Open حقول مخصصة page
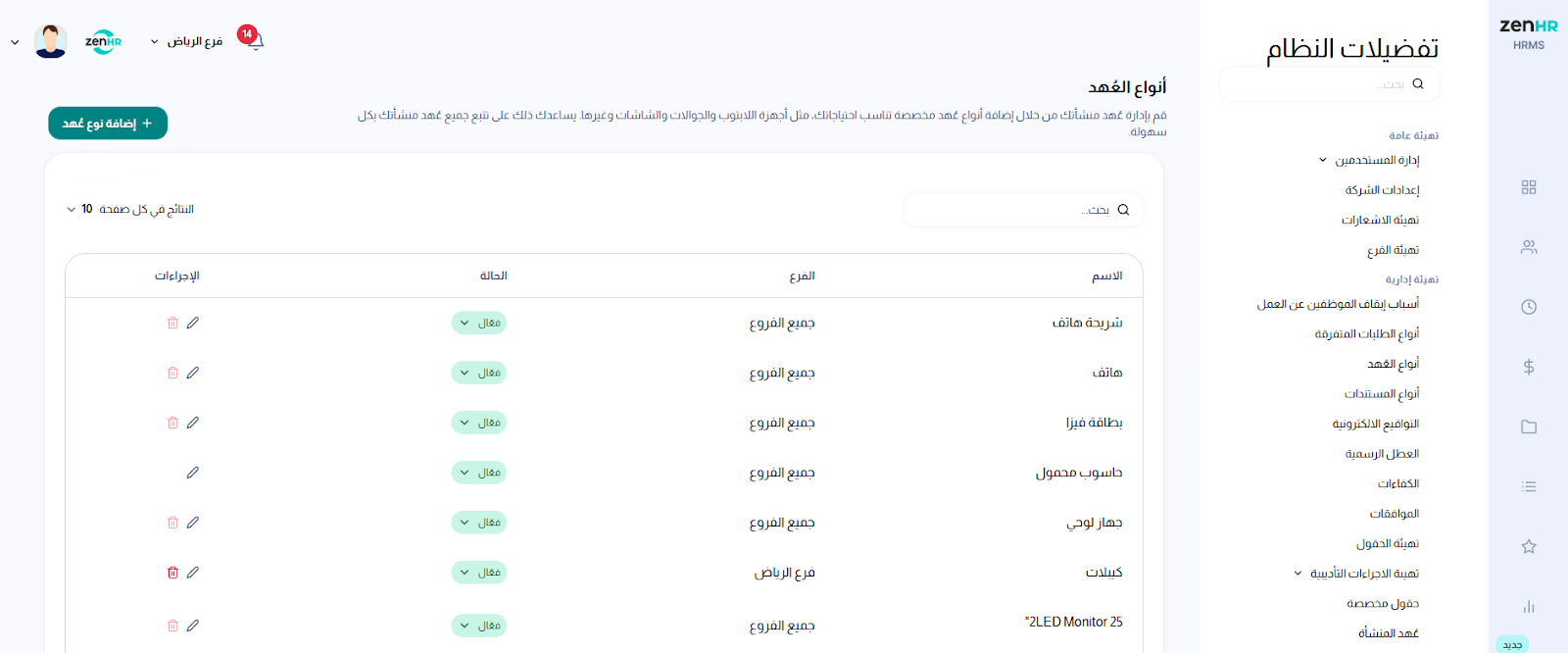This screenshot has height=653, width=1568. (1383, 604)
